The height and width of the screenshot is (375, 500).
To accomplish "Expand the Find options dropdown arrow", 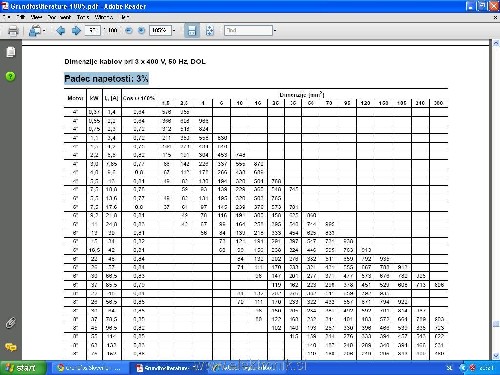I will 275,31.
